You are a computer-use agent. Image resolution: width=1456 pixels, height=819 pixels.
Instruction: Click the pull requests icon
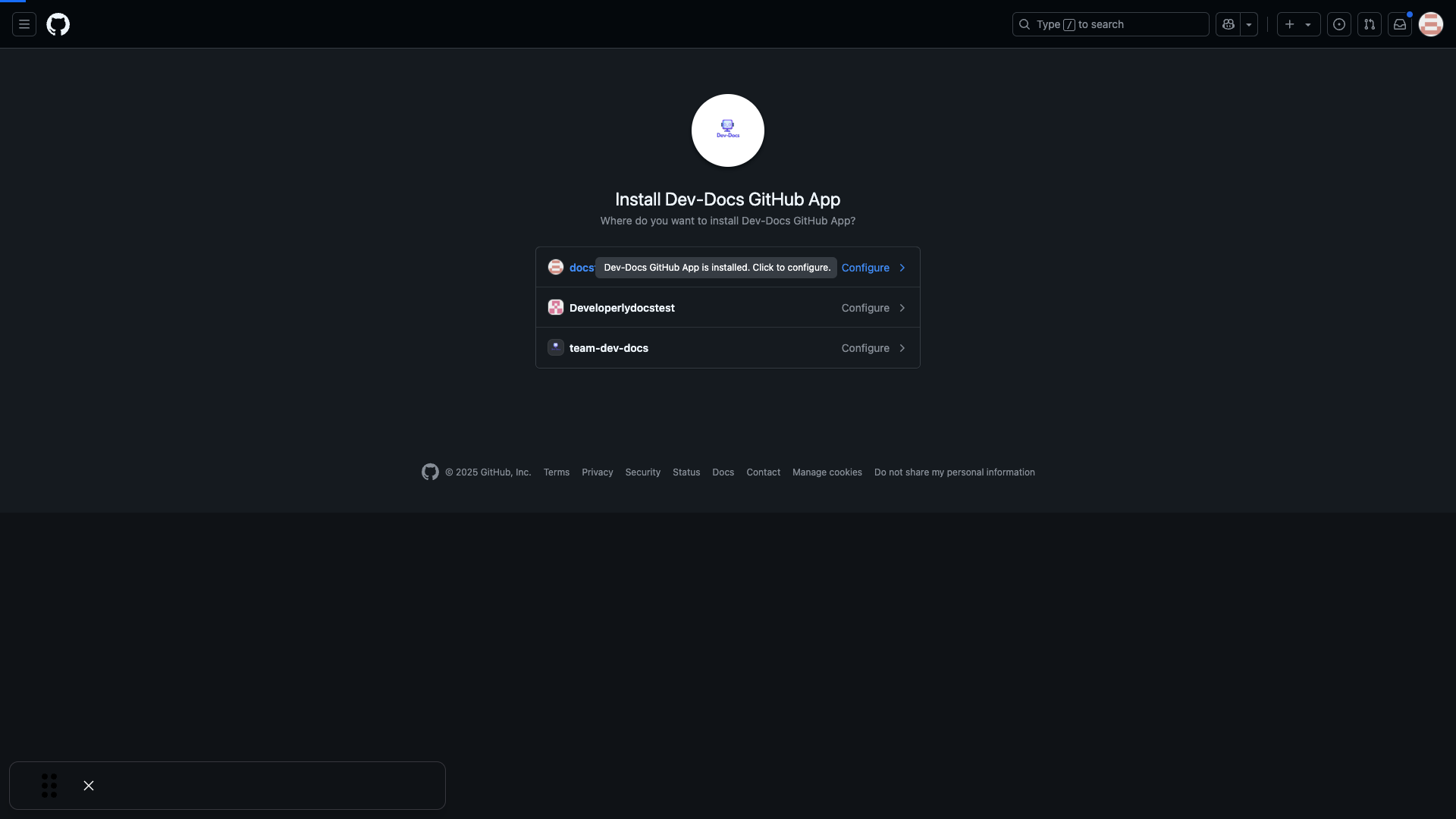coord(1369,24)
